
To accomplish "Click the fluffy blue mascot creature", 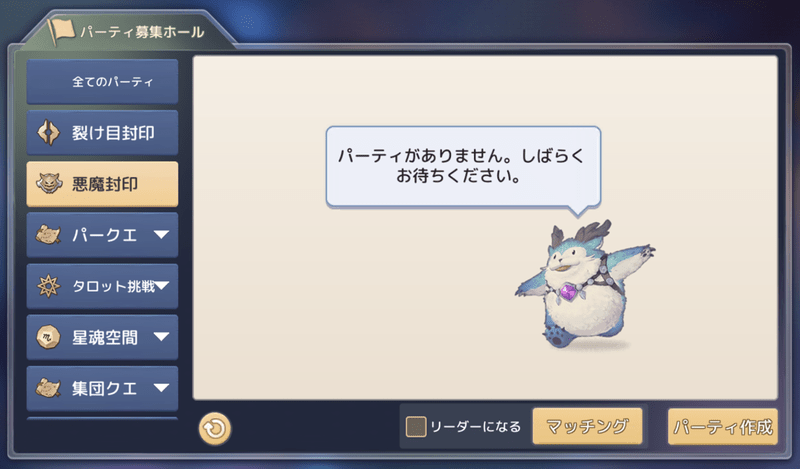I will coord(585,285).
